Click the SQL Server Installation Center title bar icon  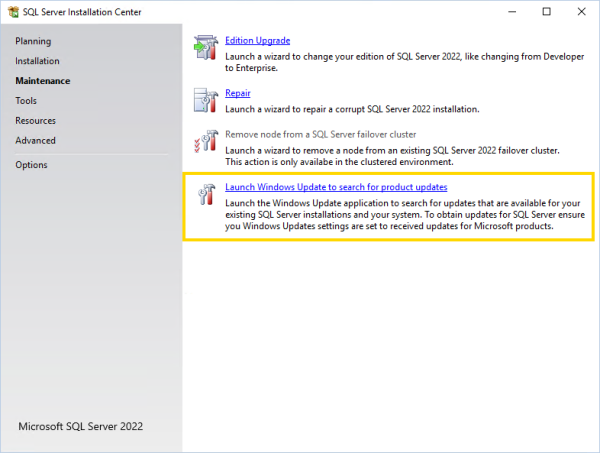click(12, 12)
